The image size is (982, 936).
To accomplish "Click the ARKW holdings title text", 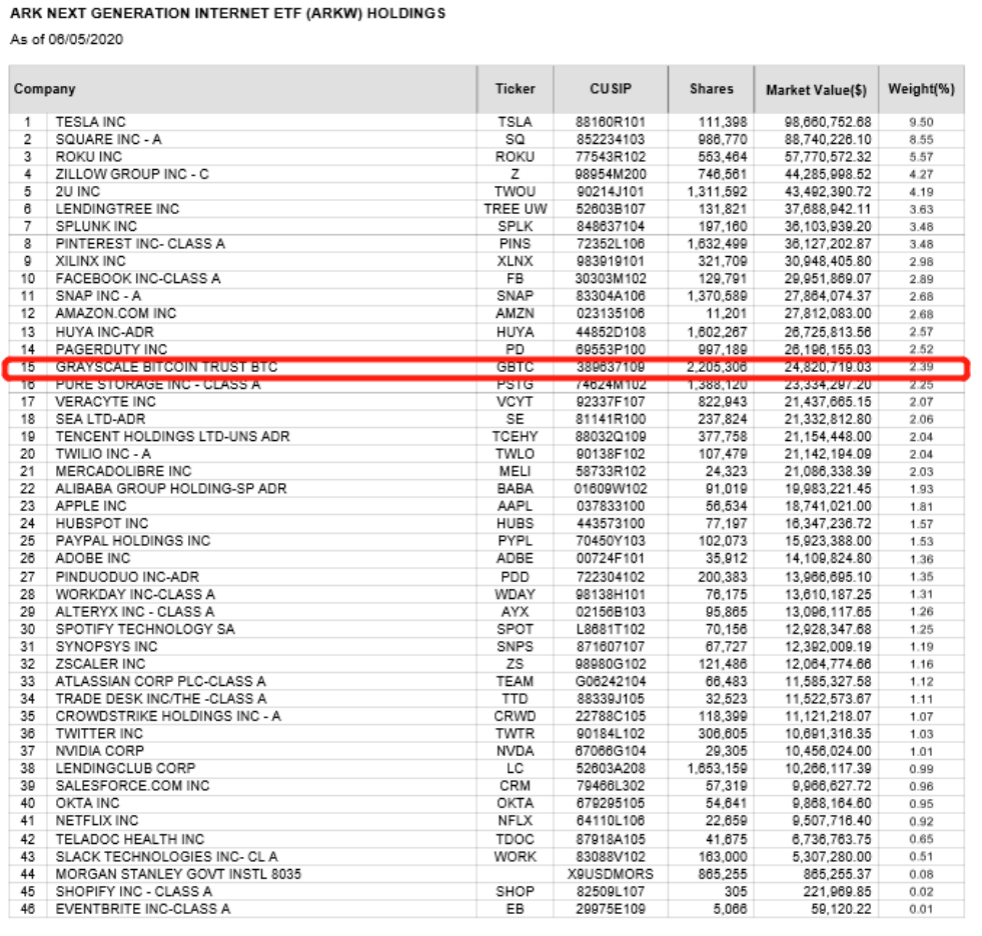I will tap(228, 13).
